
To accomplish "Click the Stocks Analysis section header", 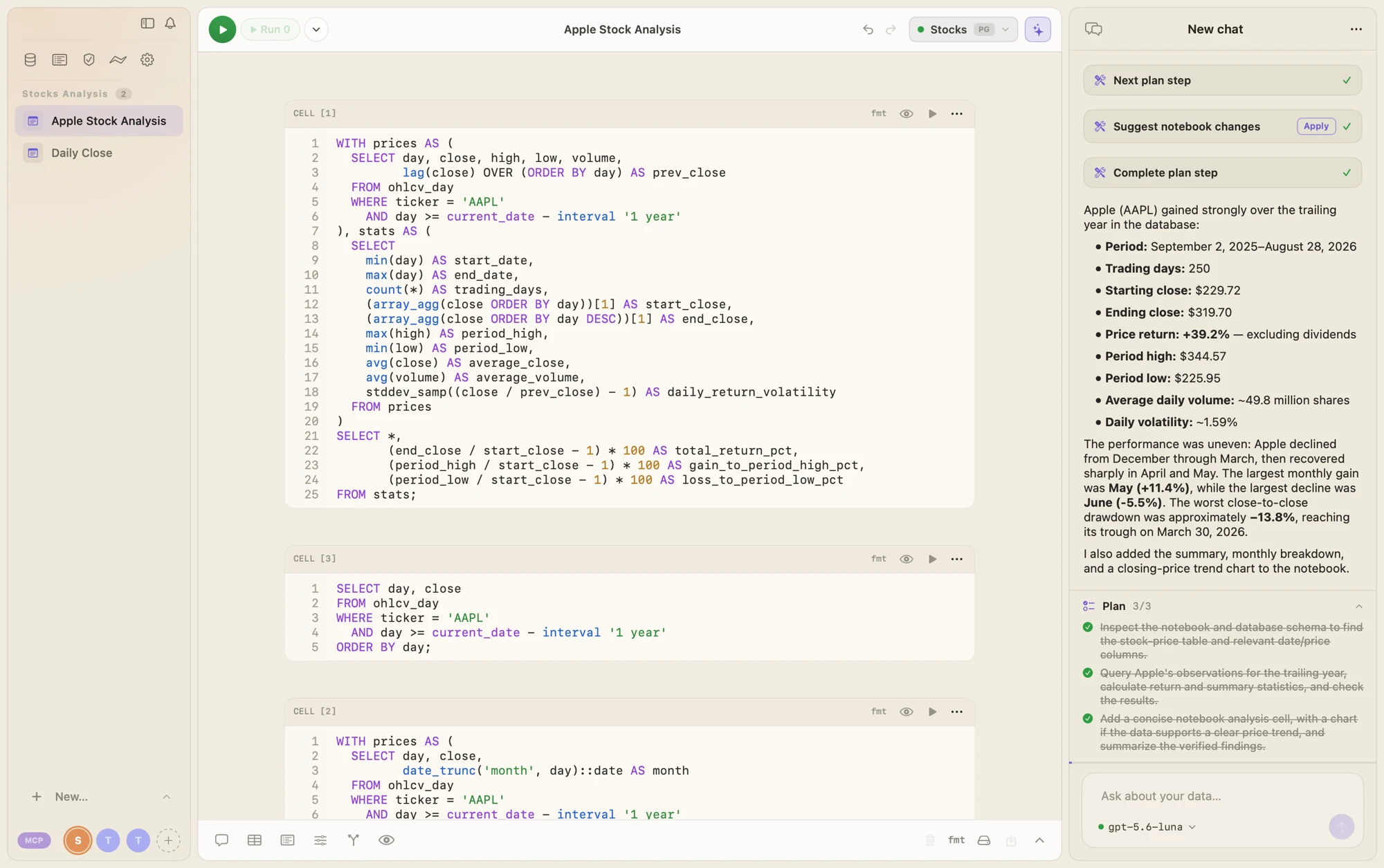I will [65, 94].
